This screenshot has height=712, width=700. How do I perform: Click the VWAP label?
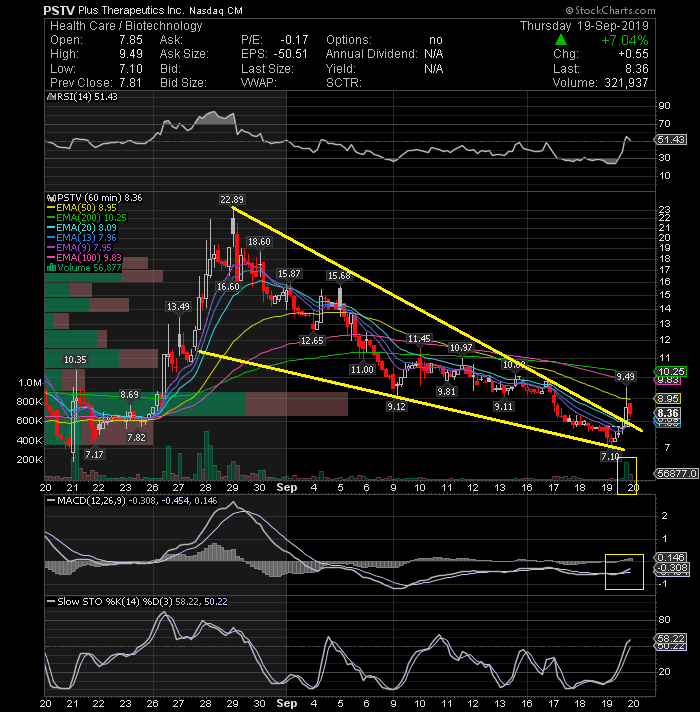pyautogui.click(x=258, y=83)
